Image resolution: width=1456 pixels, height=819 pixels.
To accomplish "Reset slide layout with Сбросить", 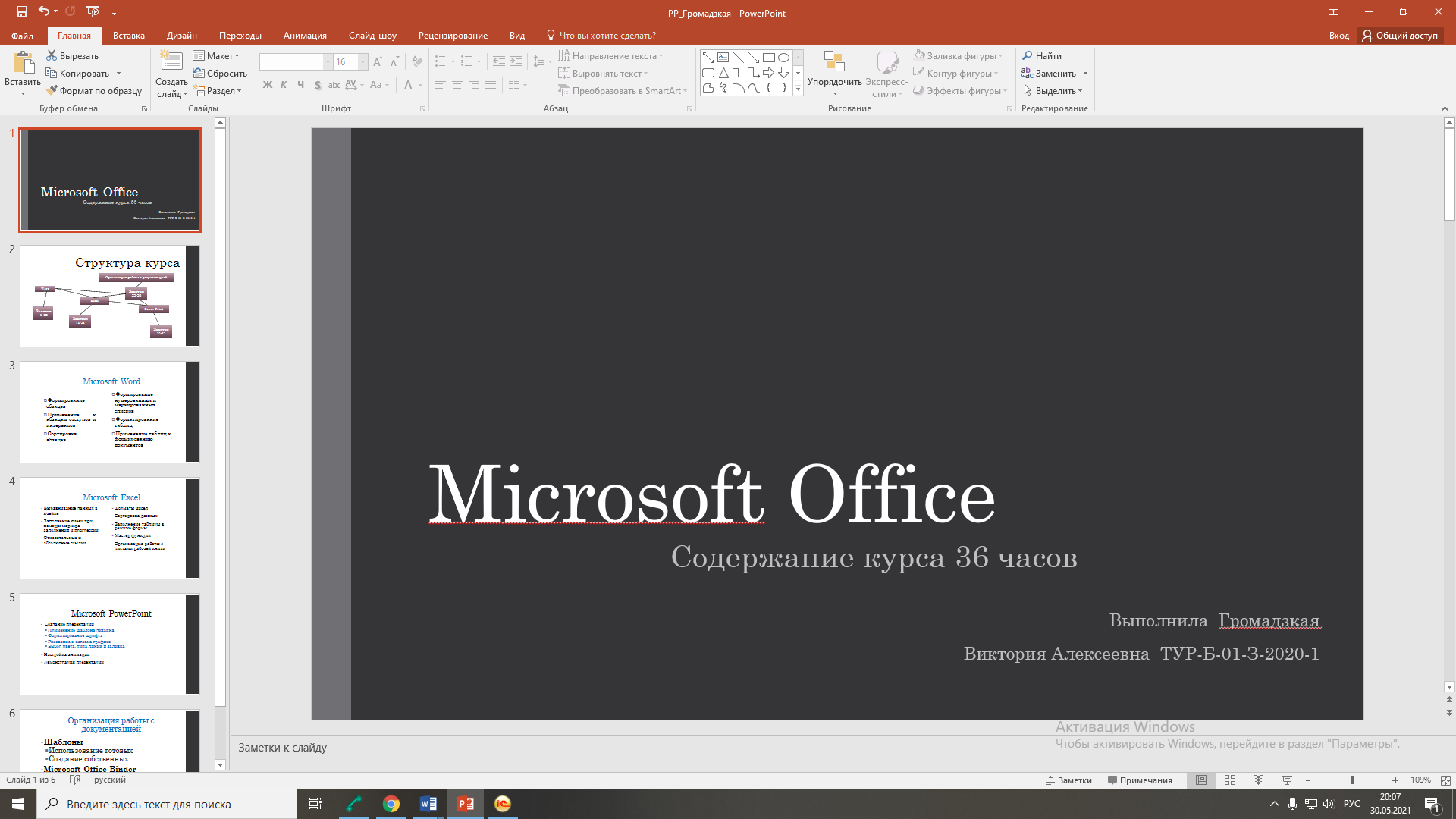I will tap(220, 73).
